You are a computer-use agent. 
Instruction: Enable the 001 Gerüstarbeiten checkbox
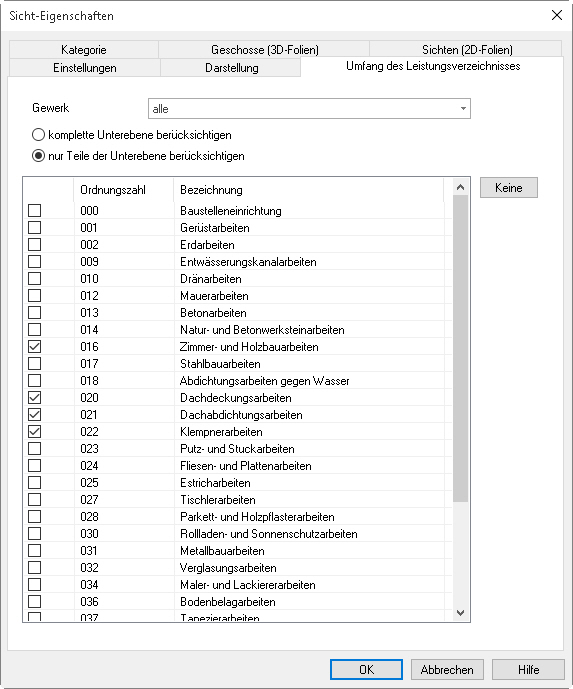point(35,228)
